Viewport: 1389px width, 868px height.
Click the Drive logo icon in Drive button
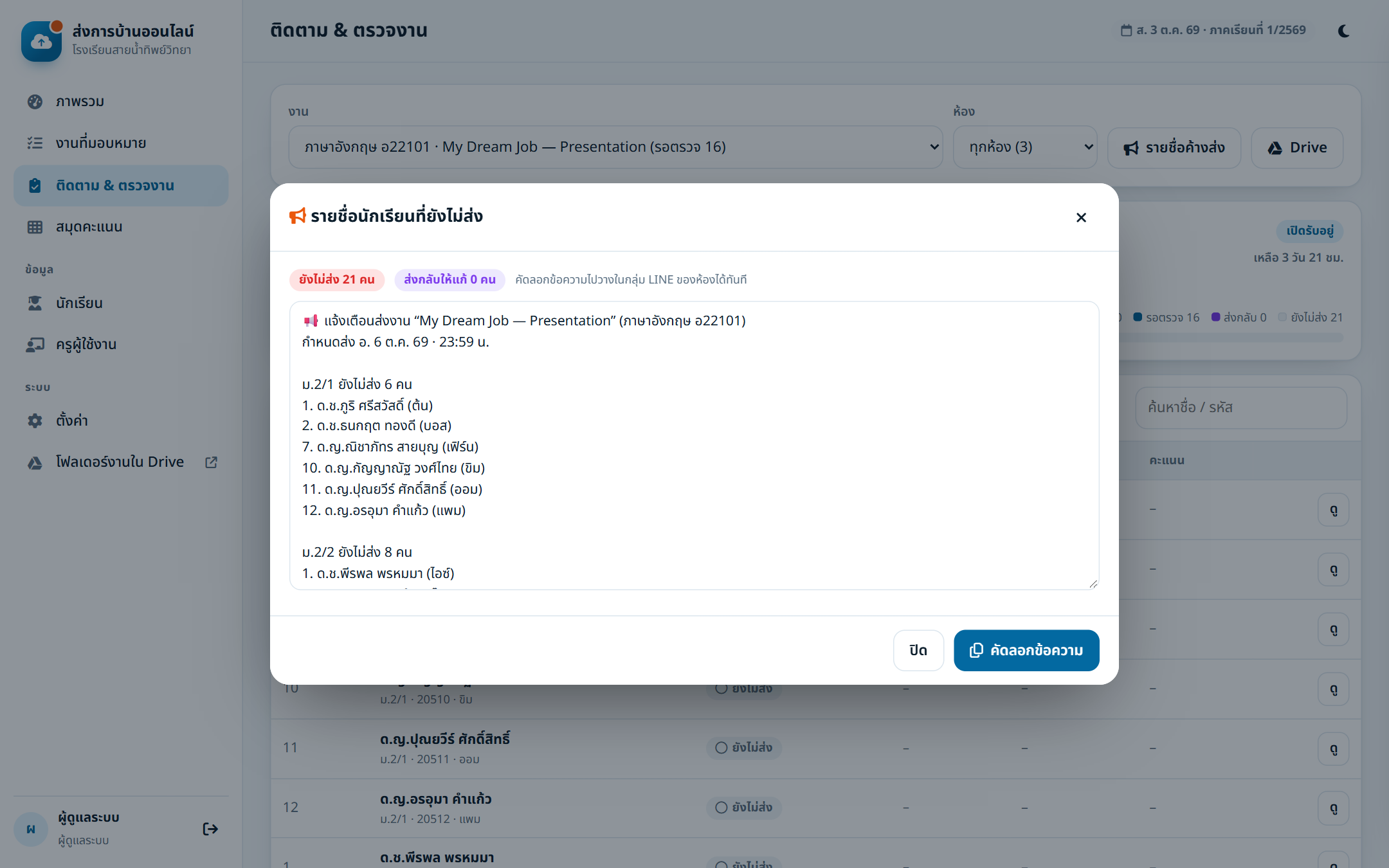[x=1275, y=149]
